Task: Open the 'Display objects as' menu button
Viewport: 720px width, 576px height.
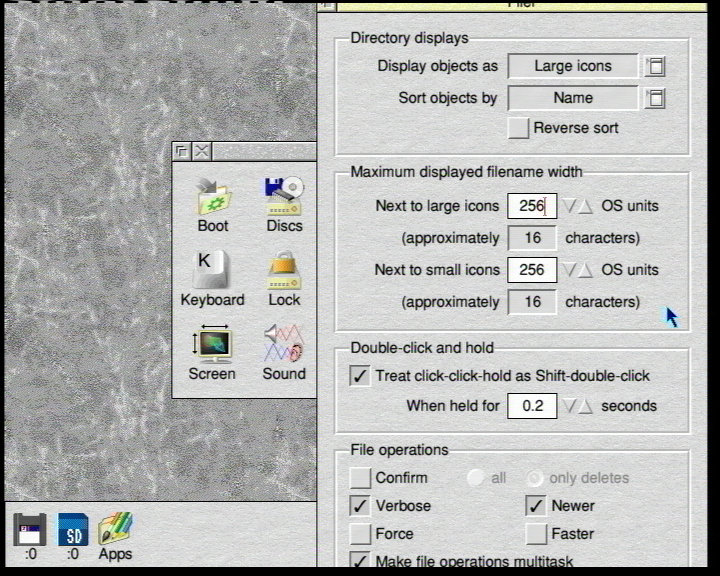Action: pos(655,67)
